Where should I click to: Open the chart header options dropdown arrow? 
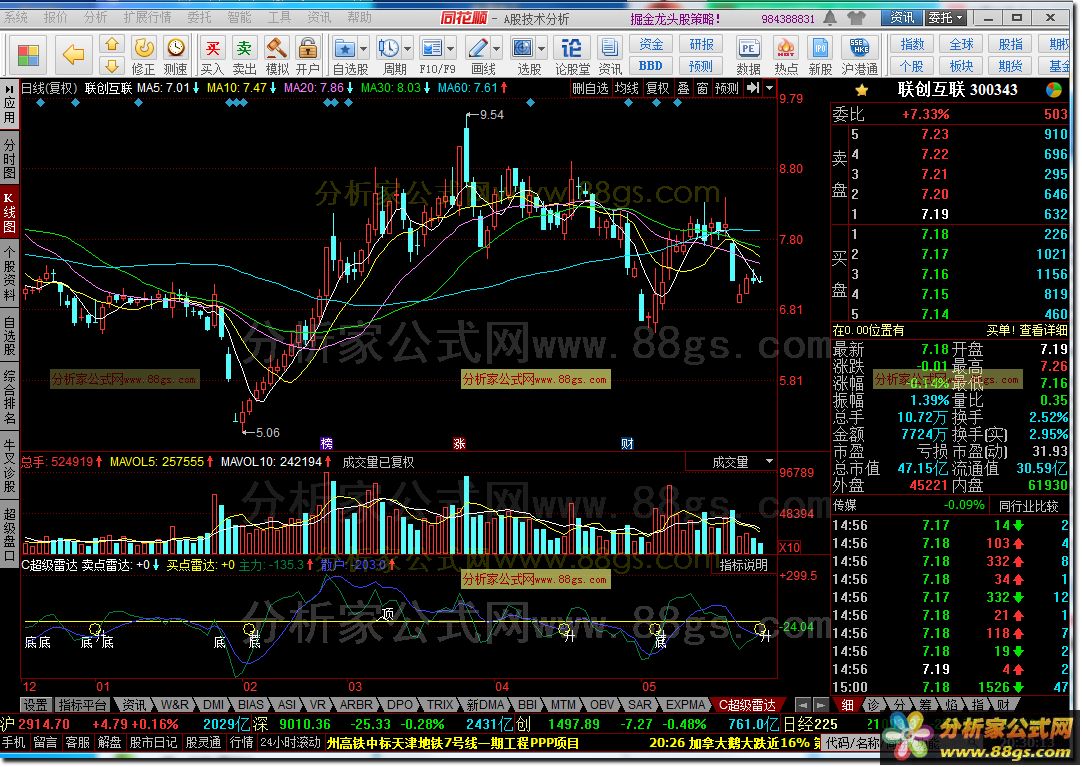click(769, 88)
